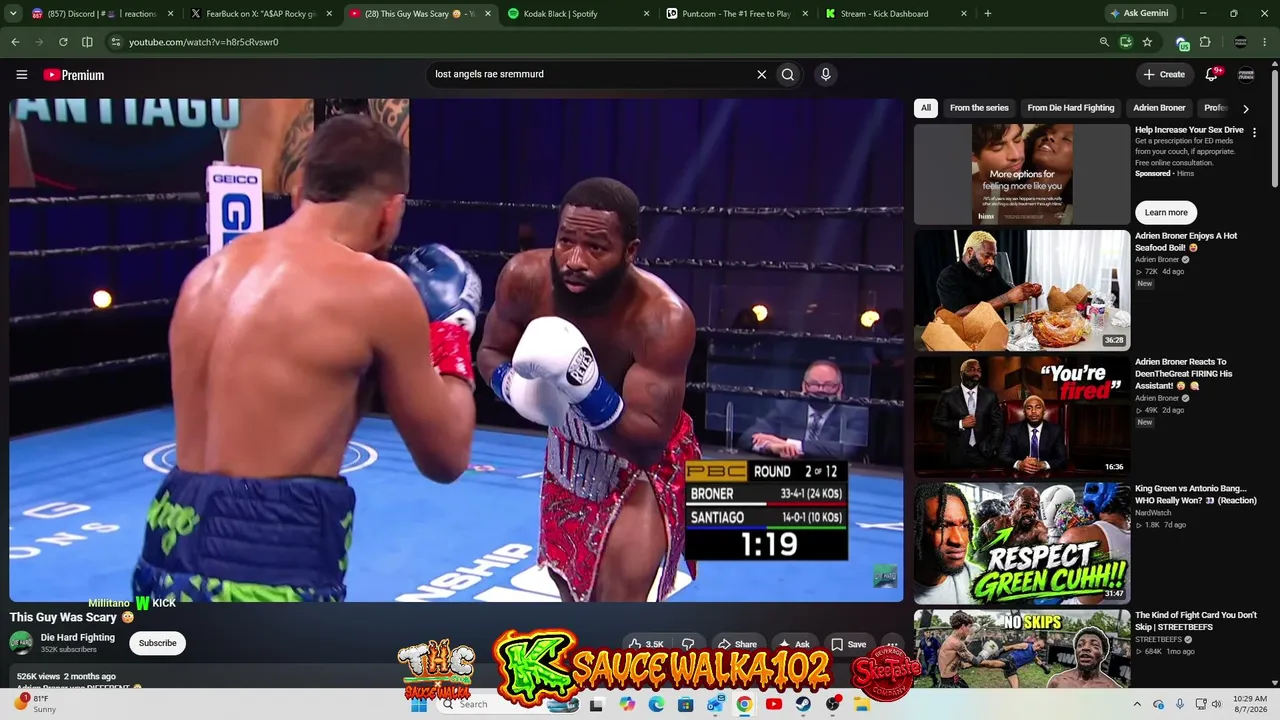
Task: Click the Create button
Action: pyautogui.click(x=1165, y=74)
